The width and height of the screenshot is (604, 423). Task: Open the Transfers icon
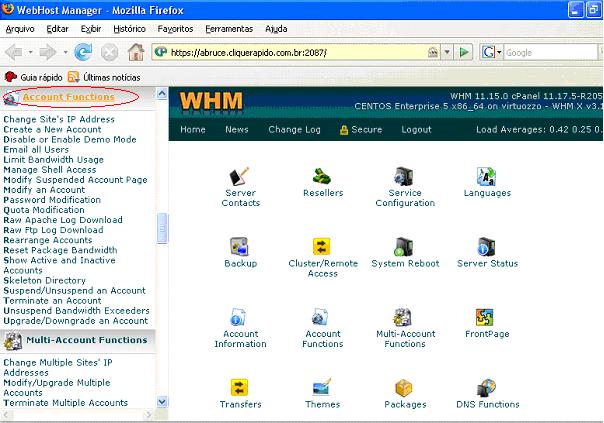(x=240, y=388)
